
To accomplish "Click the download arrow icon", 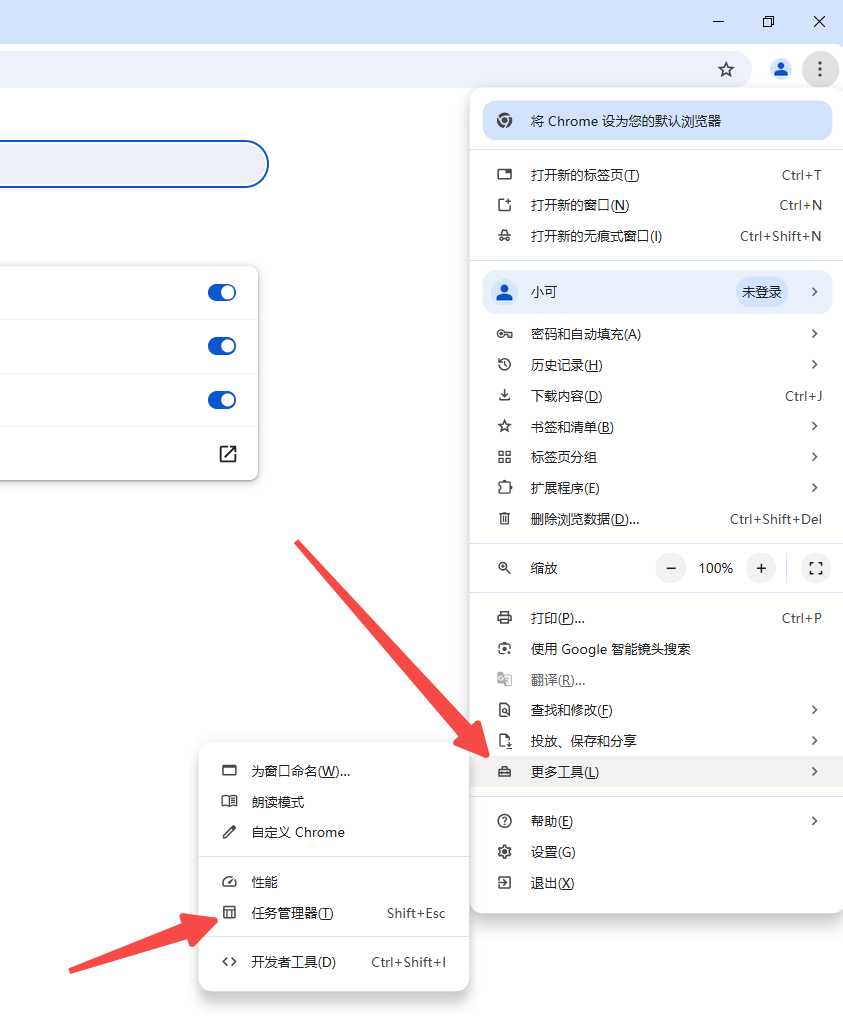I will (x=504, y=395).
